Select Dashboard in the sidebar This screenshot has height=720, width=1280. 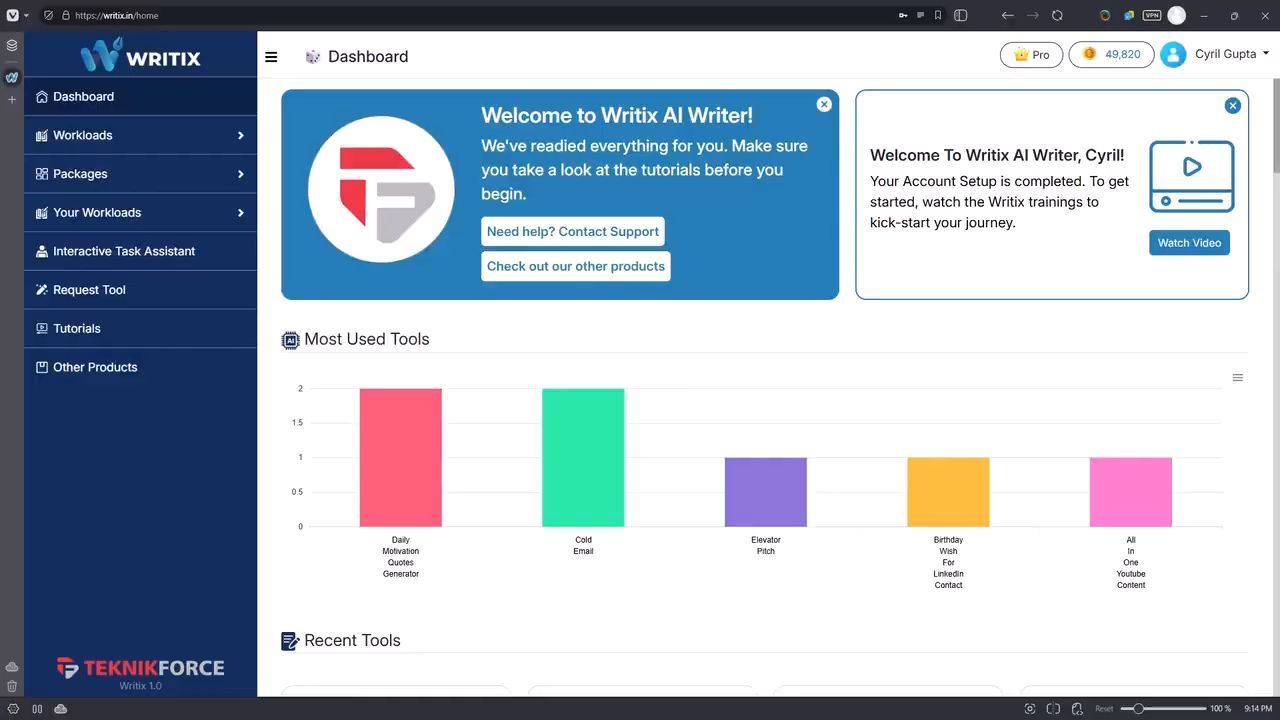click(x=140, y=97)
